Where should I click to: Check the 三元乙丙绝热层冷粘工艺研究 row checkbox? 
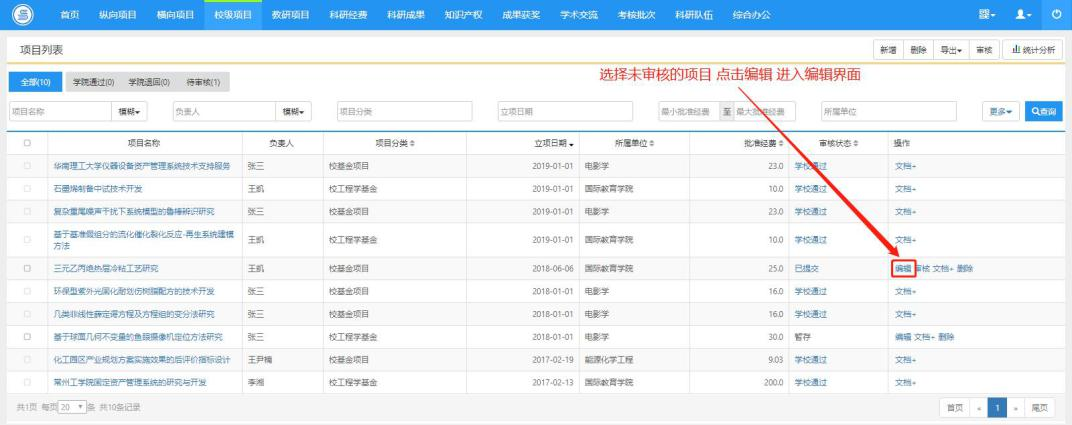click(27, 269)
